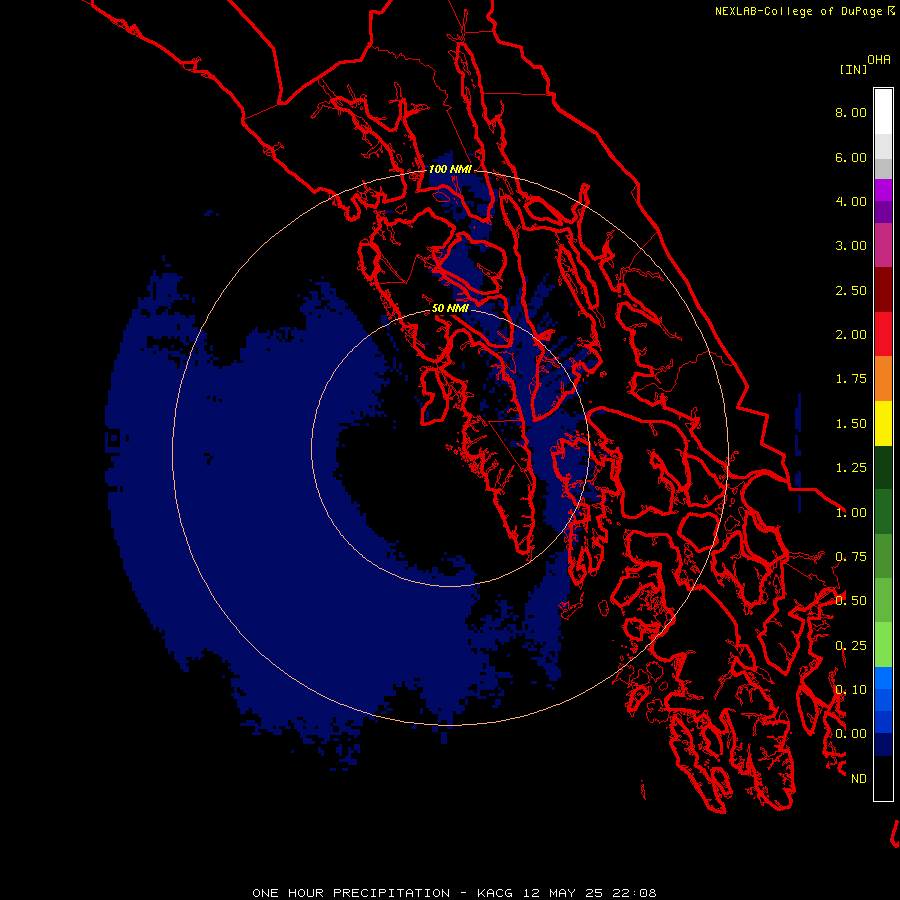Click the OHA product label above legend

pos(879,60)
